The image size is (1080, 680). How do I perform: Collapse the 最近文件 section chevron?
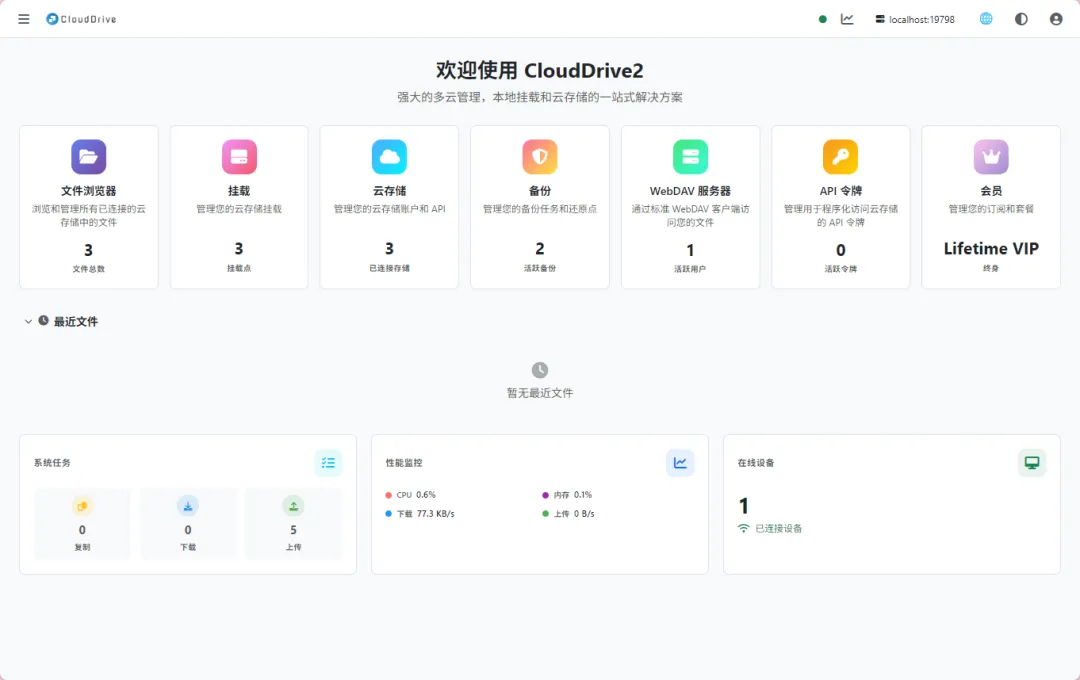pos(28,322)
